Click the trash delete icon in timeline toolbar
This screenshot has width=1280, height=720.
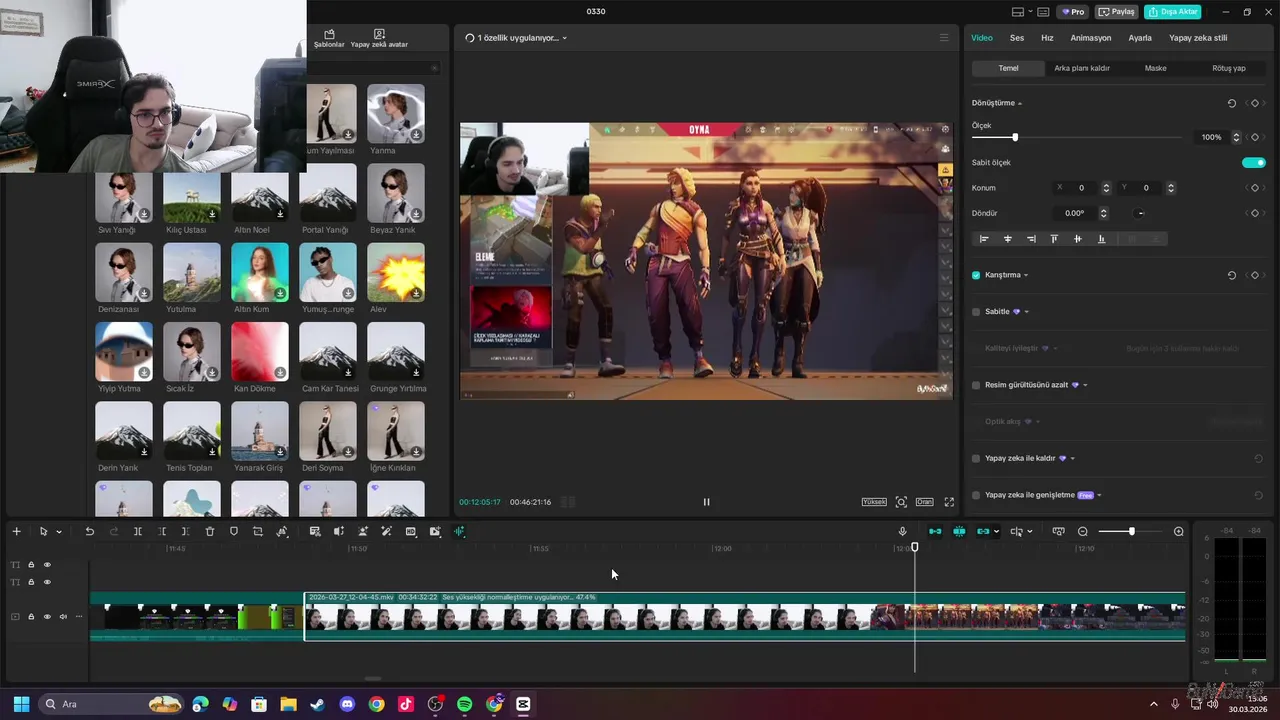click(210, 532)
